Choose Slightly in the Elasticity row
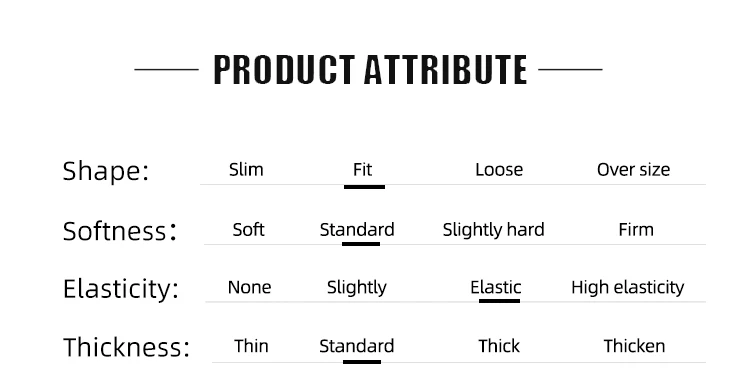 click(356, 288)
